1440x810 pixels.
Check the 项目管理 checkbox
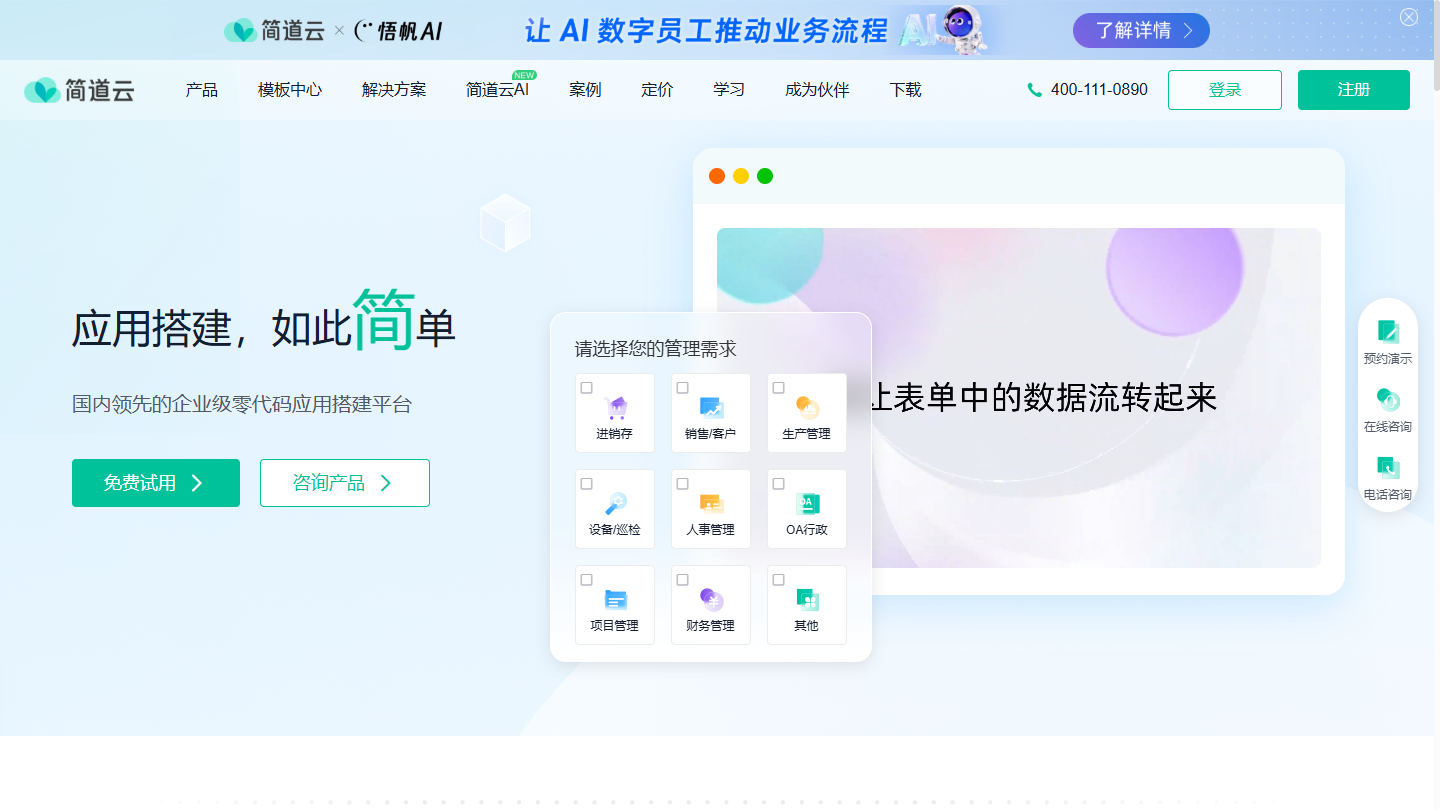pyautogui.click(x=587, y=579)
